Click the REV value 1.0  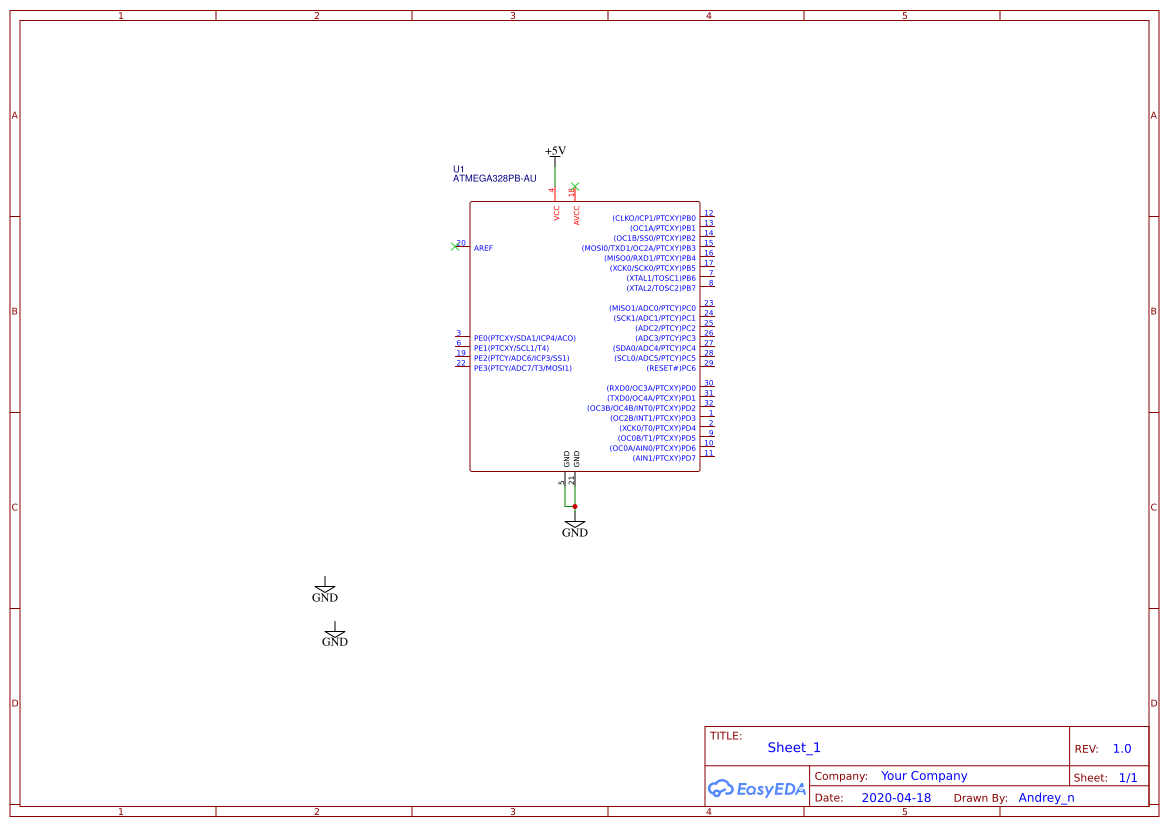1122,749
